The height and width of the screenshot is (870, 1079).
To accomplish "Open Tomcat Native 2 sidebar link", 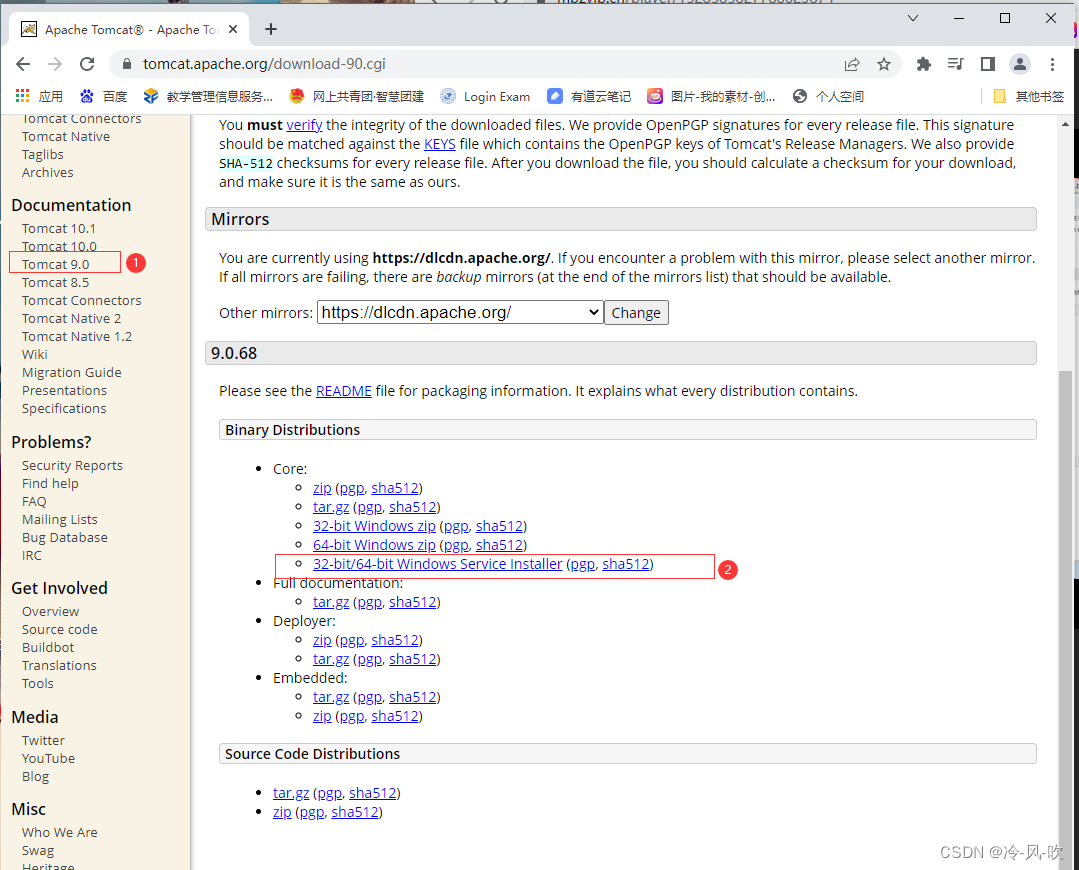I will tap(72, 319).
